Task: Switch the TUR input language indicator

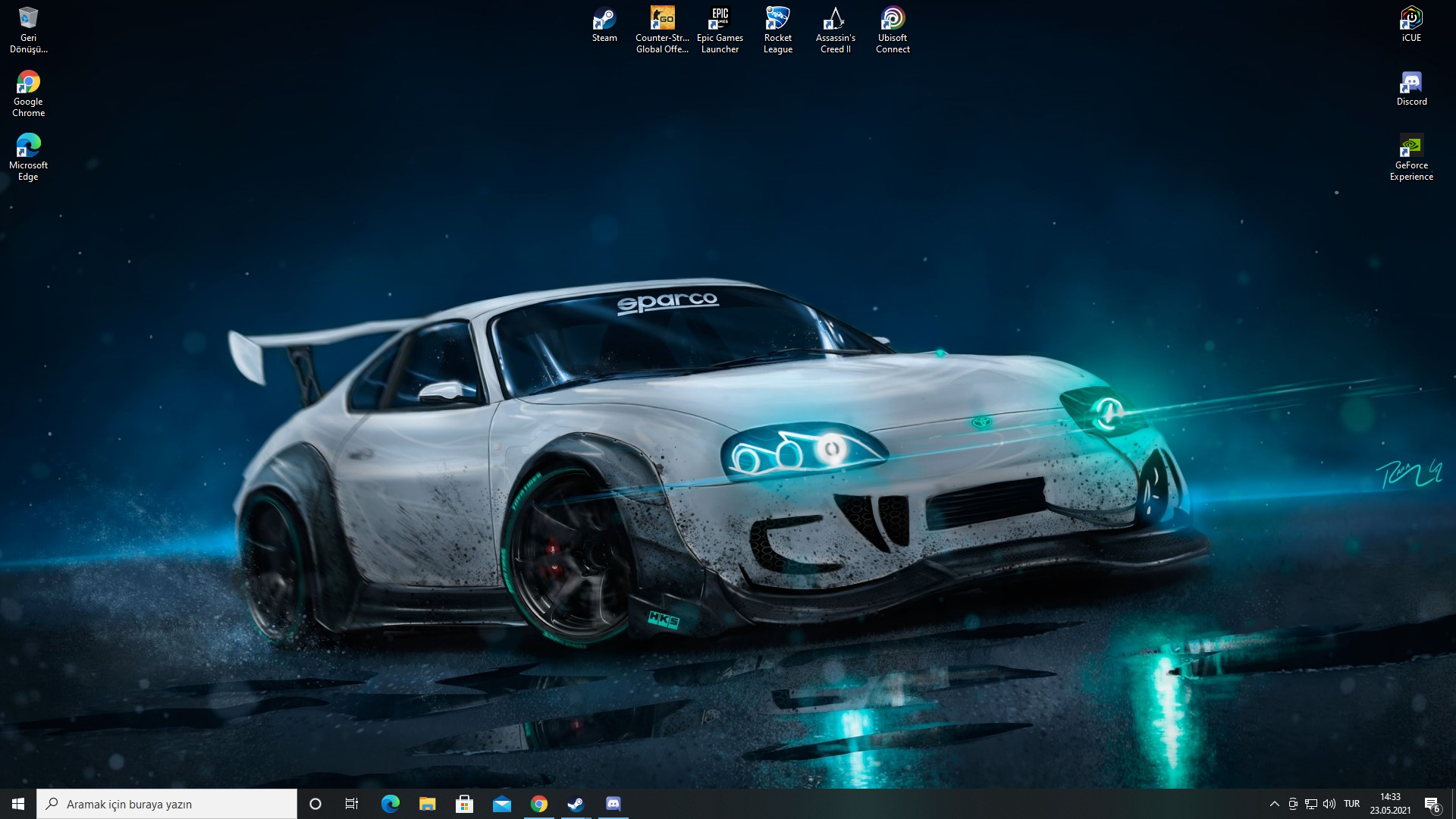Action: point(1351,804)
